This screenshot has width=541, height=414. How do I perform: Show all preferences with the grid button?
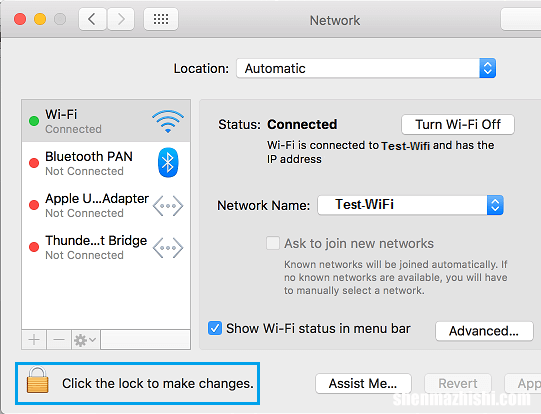pos(161,19)
